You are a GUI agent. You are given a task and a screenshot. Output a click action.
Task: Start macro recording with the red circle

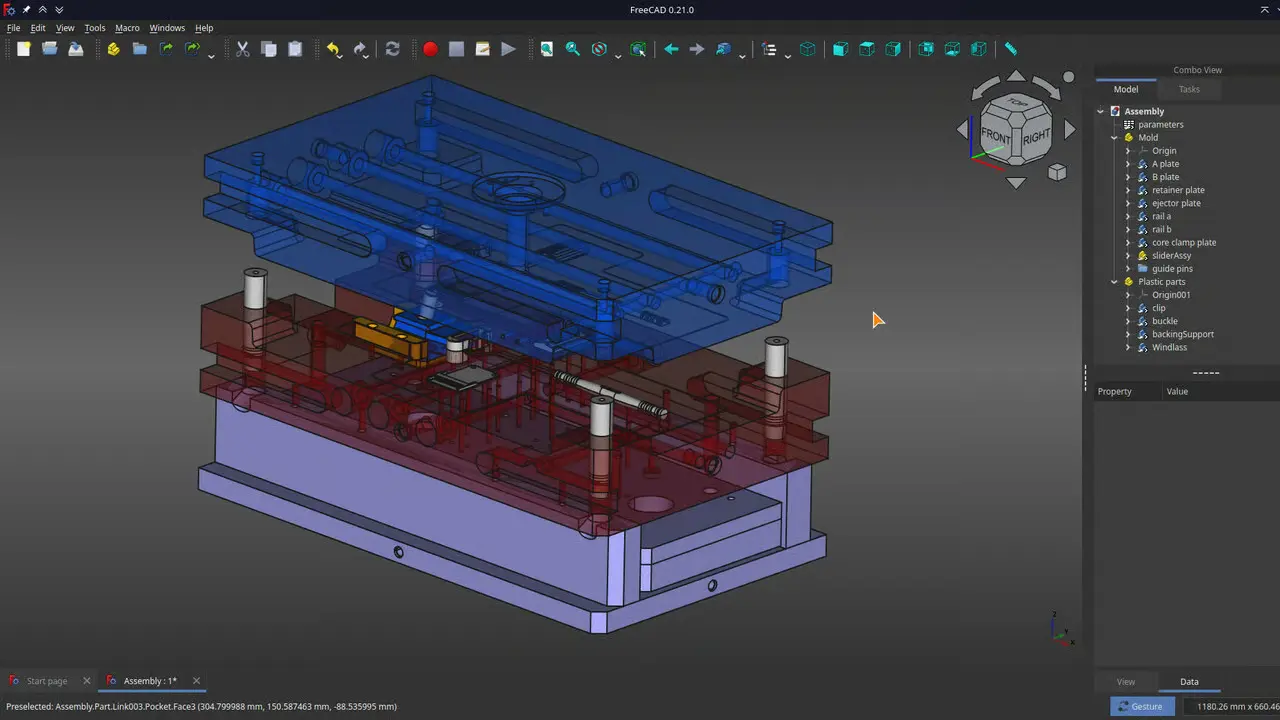[x=430, y=49]
